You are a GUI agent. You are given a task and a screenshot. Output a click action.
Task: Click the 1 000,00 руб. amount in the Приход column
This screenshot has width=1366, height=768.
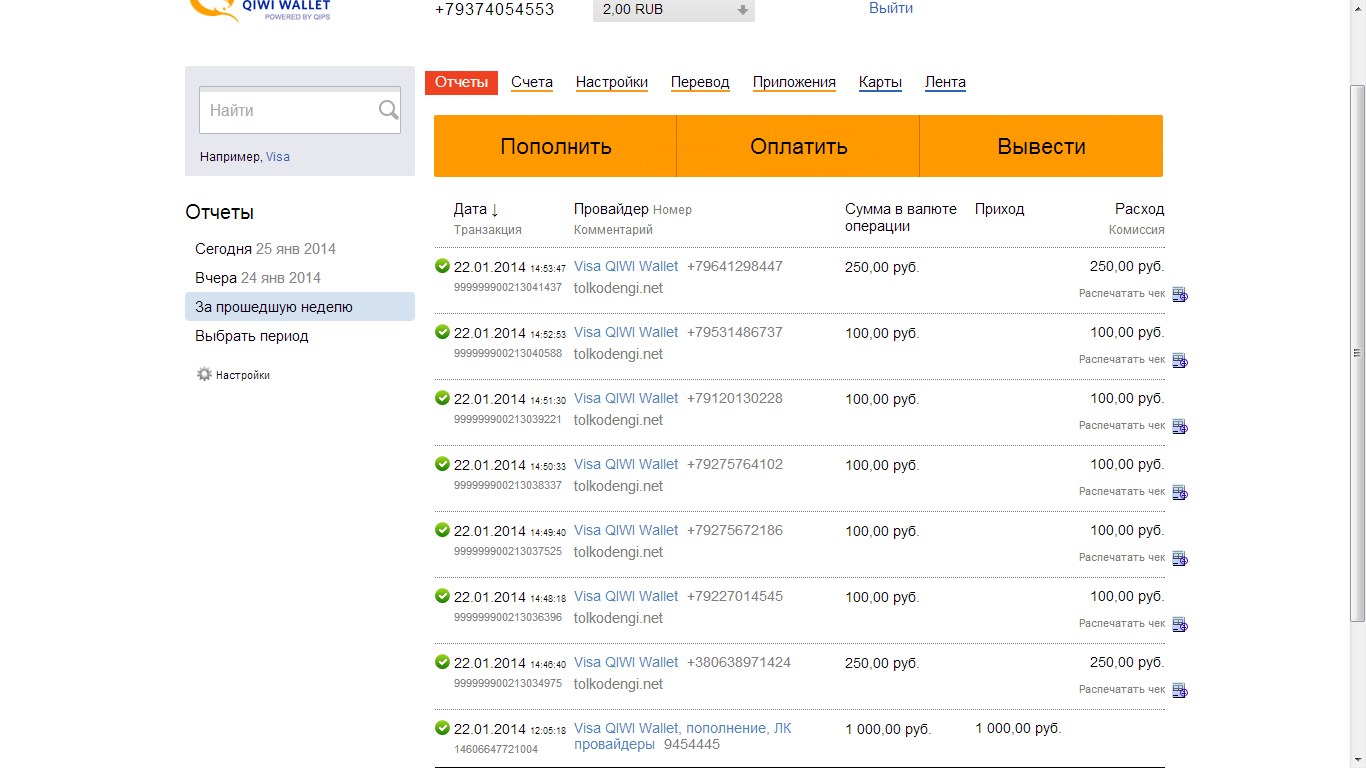(1018, 729)
